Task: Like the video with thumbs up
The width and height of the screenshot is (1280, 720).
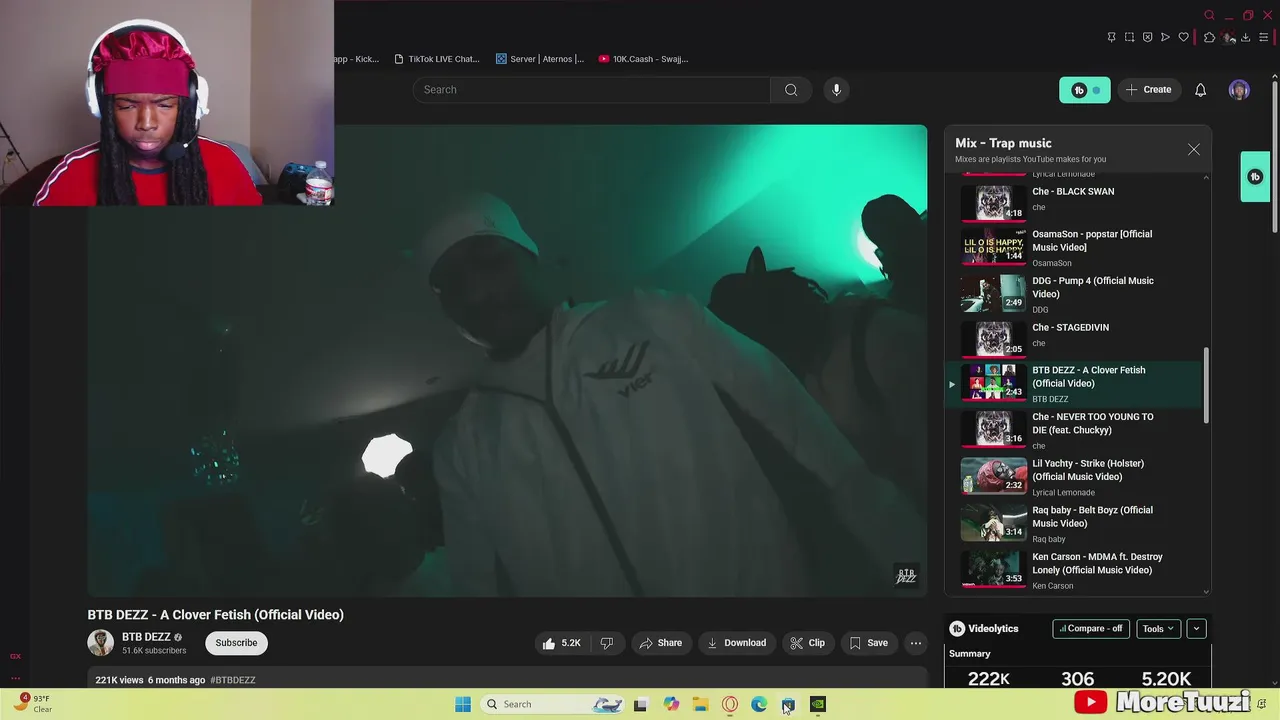Action: coord(561,643)
